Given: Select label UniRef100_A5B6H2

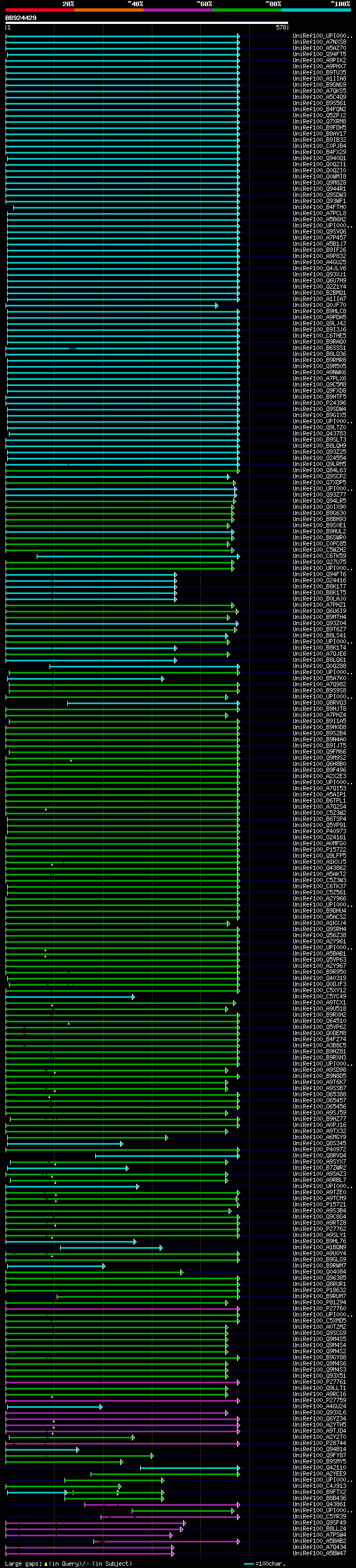Looking at the screenshot, I should tap(319, 219).
